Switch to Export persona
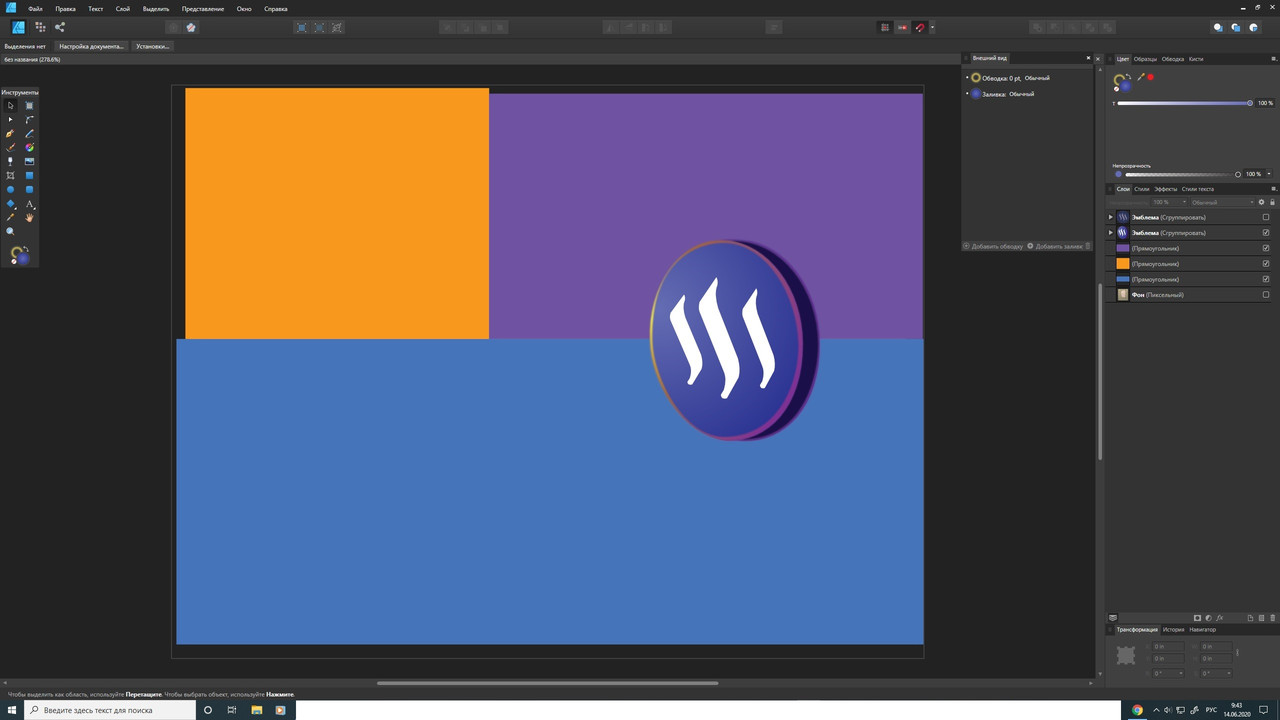This screenshot has width=1280, height=720. click(x=60, y=27)
